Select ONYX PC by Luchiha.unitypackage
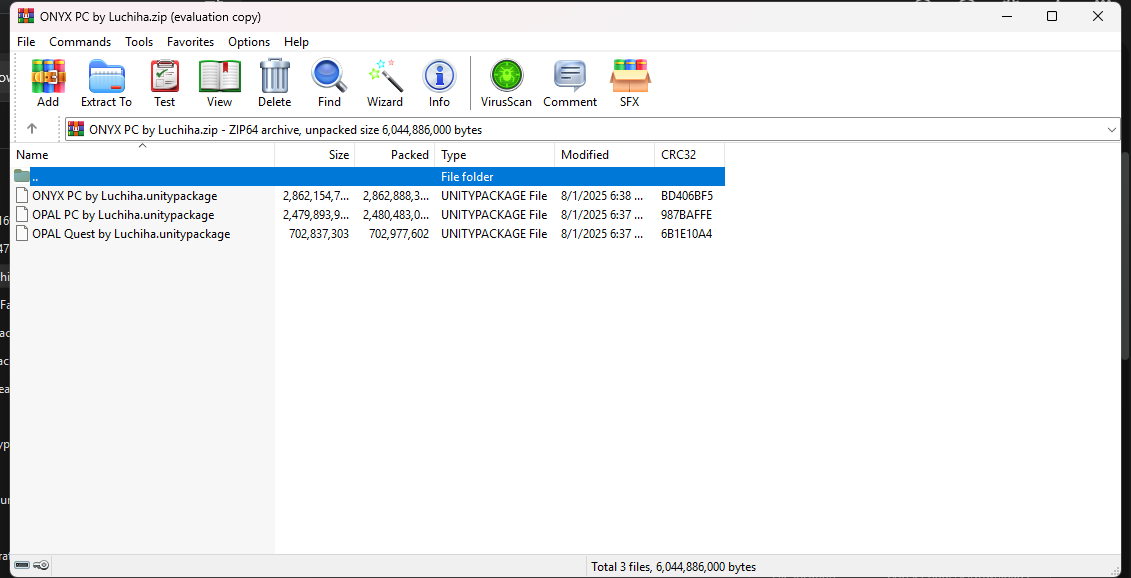1131x578 pixels. tap(125, 196)
